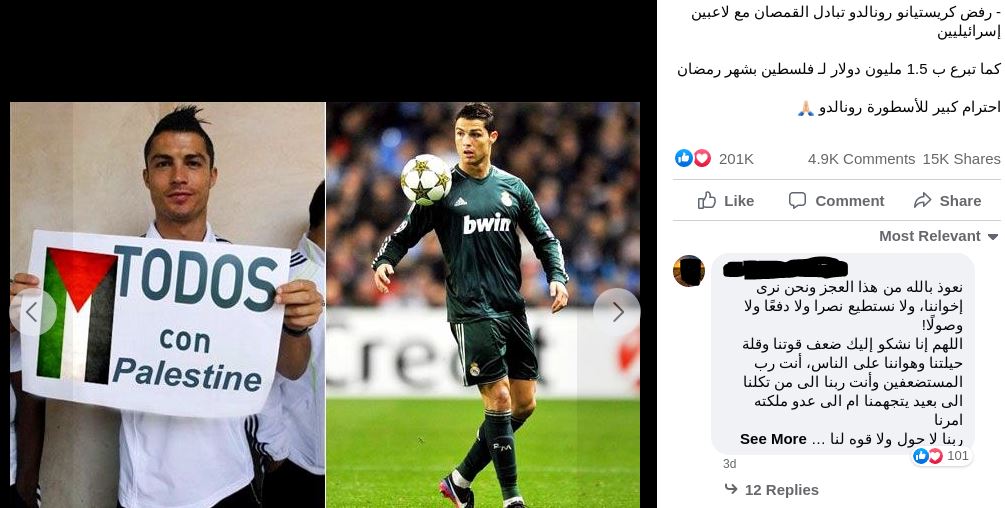The height and width of the screenshot is (508, 1005).
Task: View the 15K Shares list
Action: pyautogui.click(x=961, y=159)
